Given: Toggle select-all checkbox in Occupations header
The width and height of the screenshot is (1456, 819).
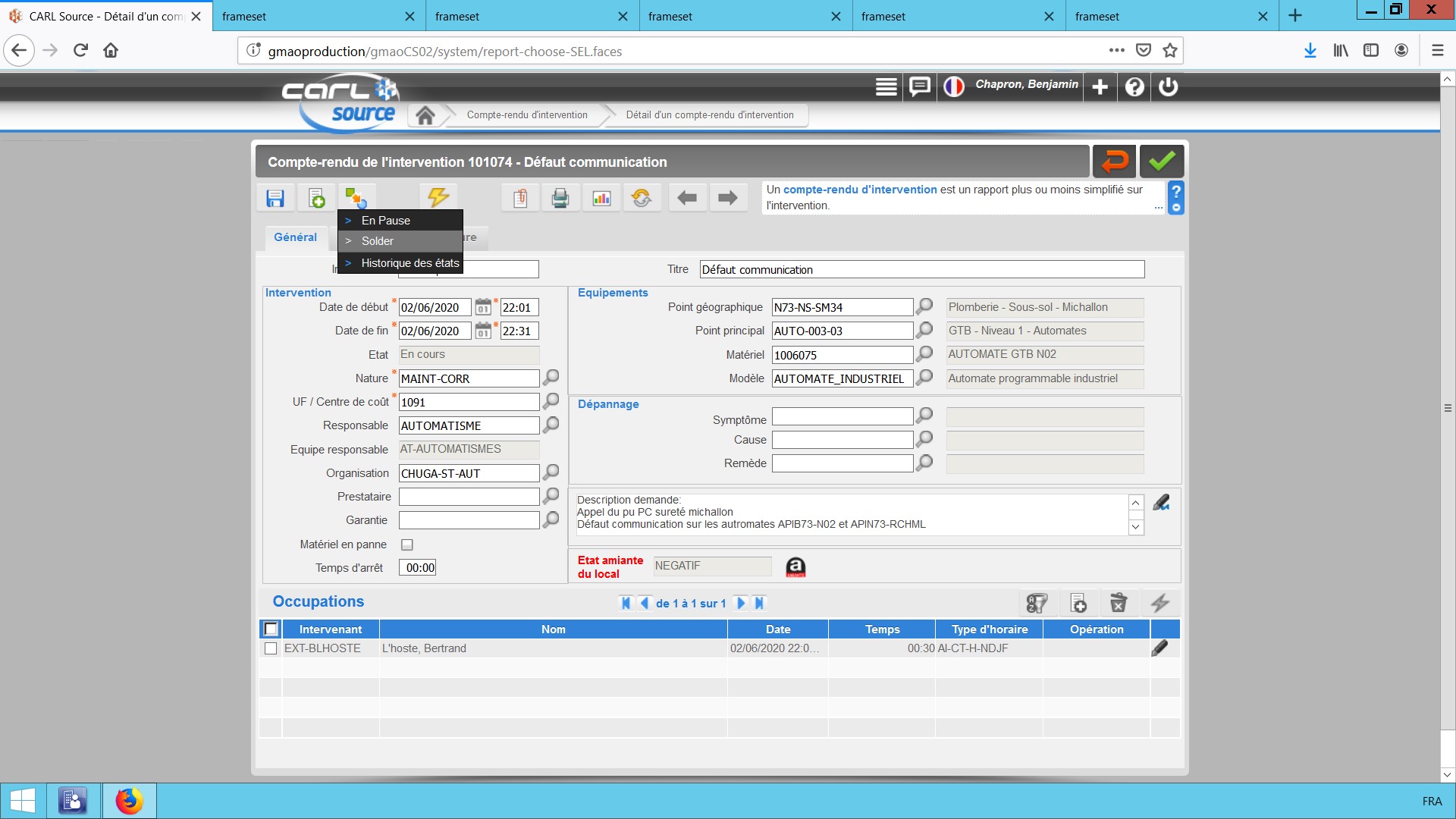Looking at the screenshot, I should click(x=271, y=629).
